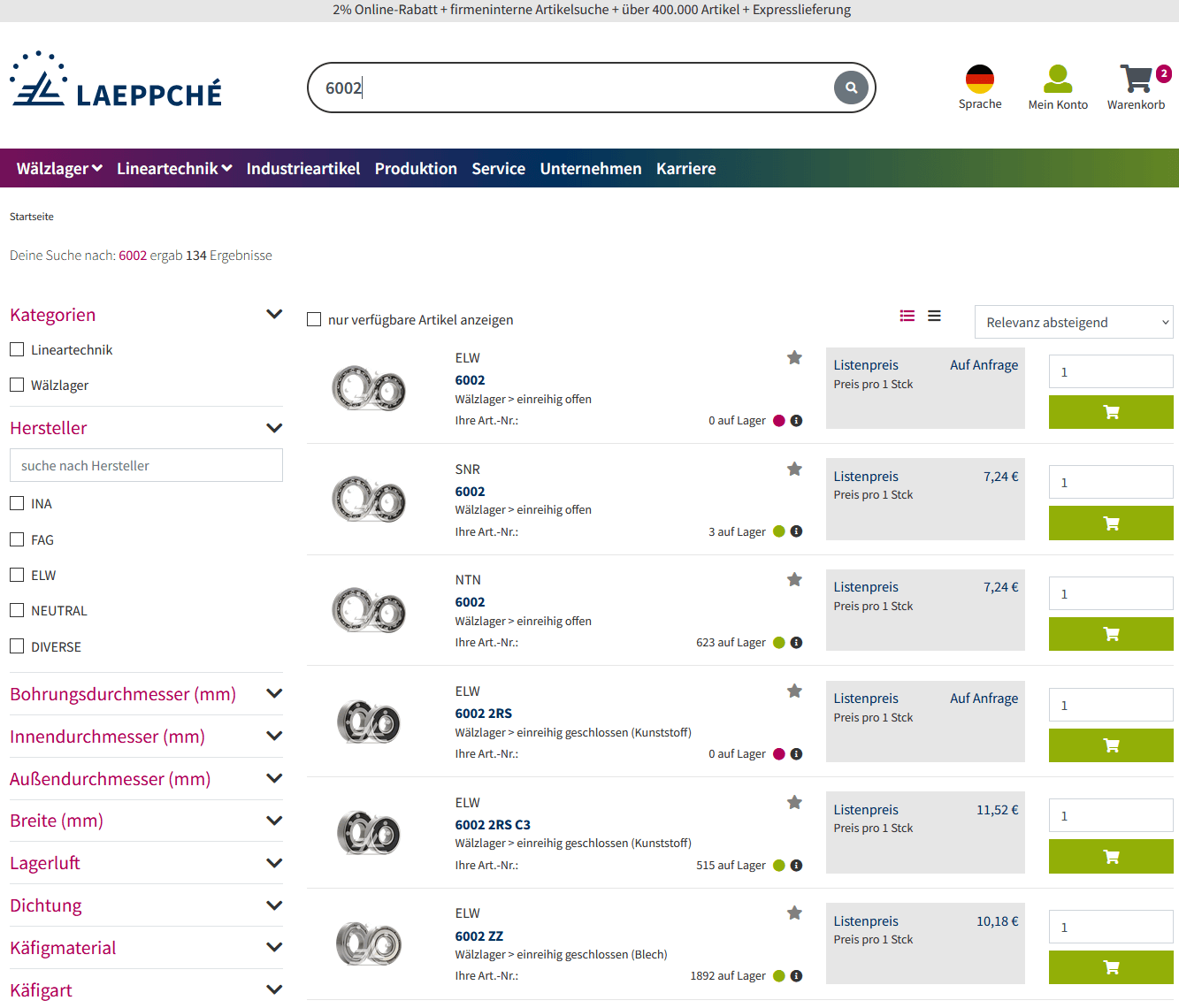Open 6002 2RS product link

484,714
